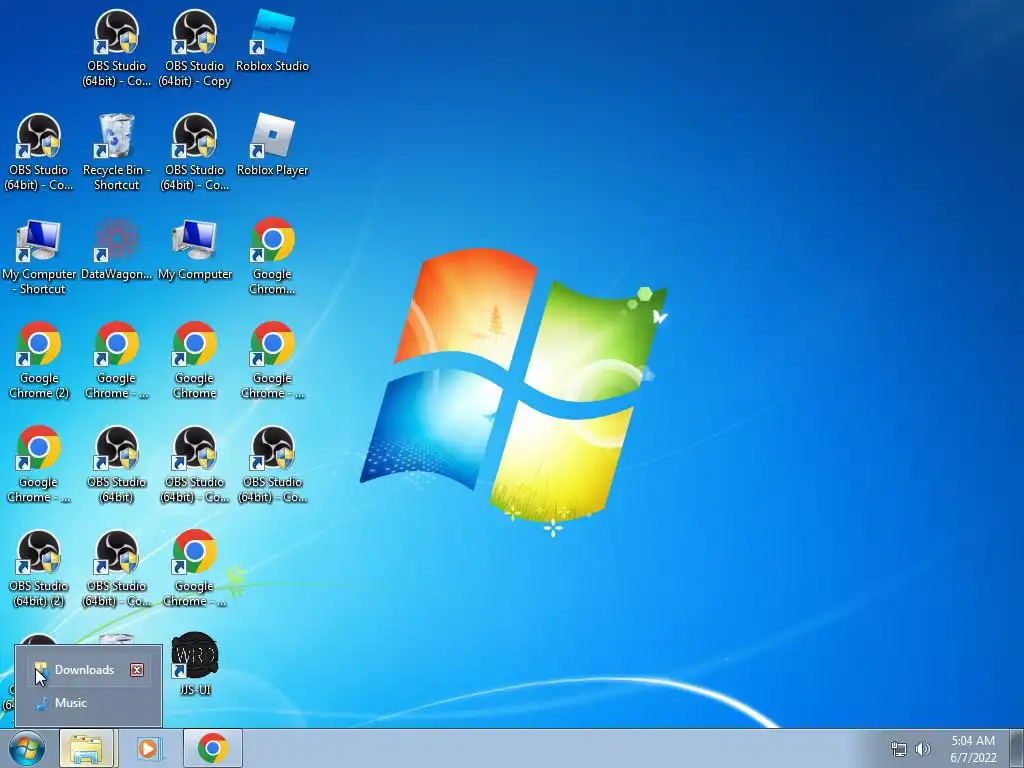Open the network status tray icon
Image resolution: width=1024 pixels, height=768 pixels.
(x=899, y=749)
